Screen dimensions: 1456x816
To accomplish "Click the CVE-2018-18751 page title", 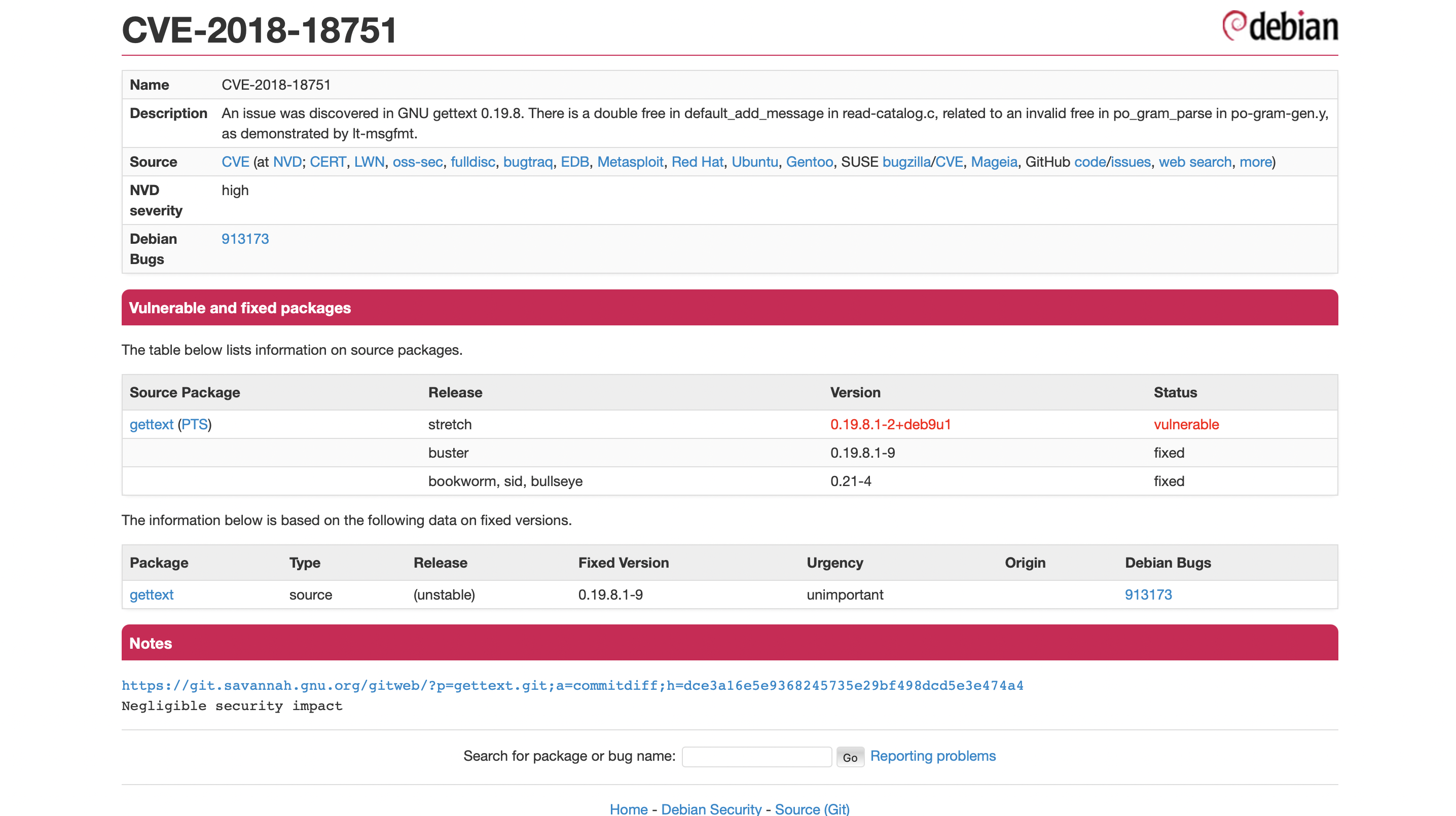I will pyautogui.click(x=260, y=29).
